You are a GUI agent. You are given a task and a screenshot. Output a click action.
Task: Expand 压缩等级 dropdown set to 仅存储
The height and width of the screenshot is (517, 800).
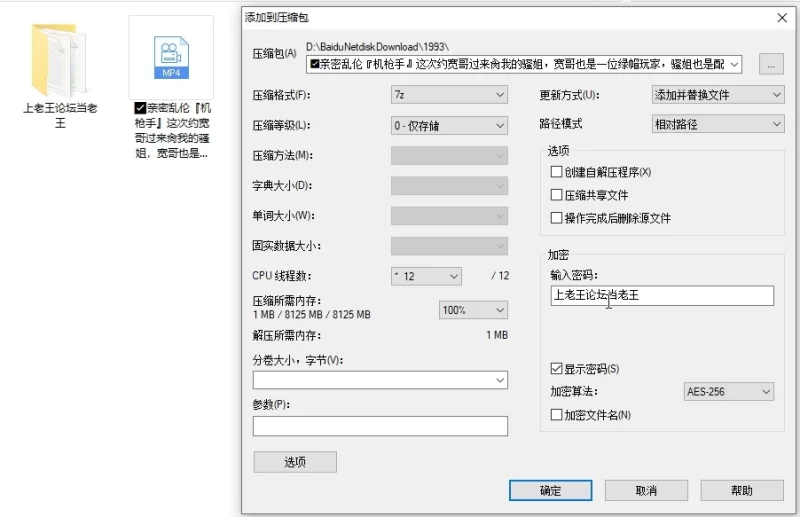click(449, 126)
